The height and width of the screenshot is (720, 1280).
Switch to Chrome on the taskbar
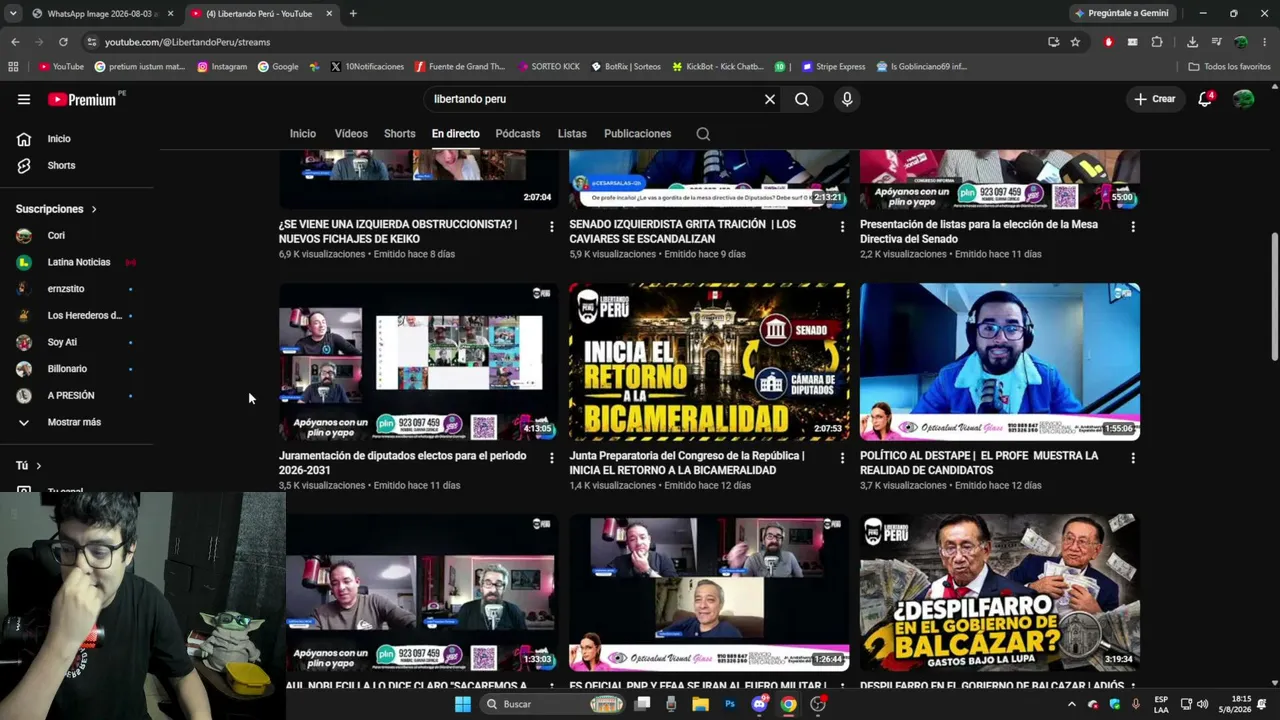pos(789,704)
